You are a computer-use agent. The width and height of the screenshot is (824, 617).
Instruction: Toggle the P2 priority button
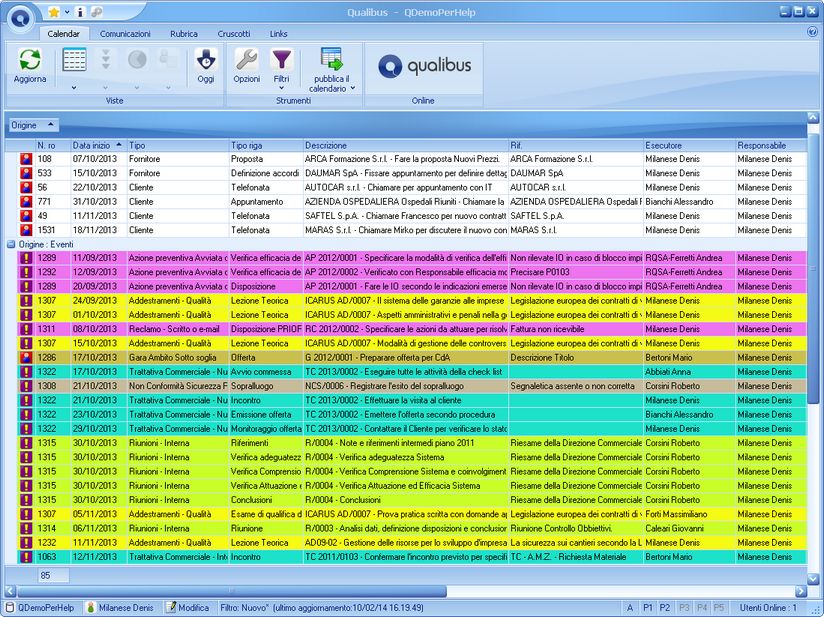[x=665, y=608]
